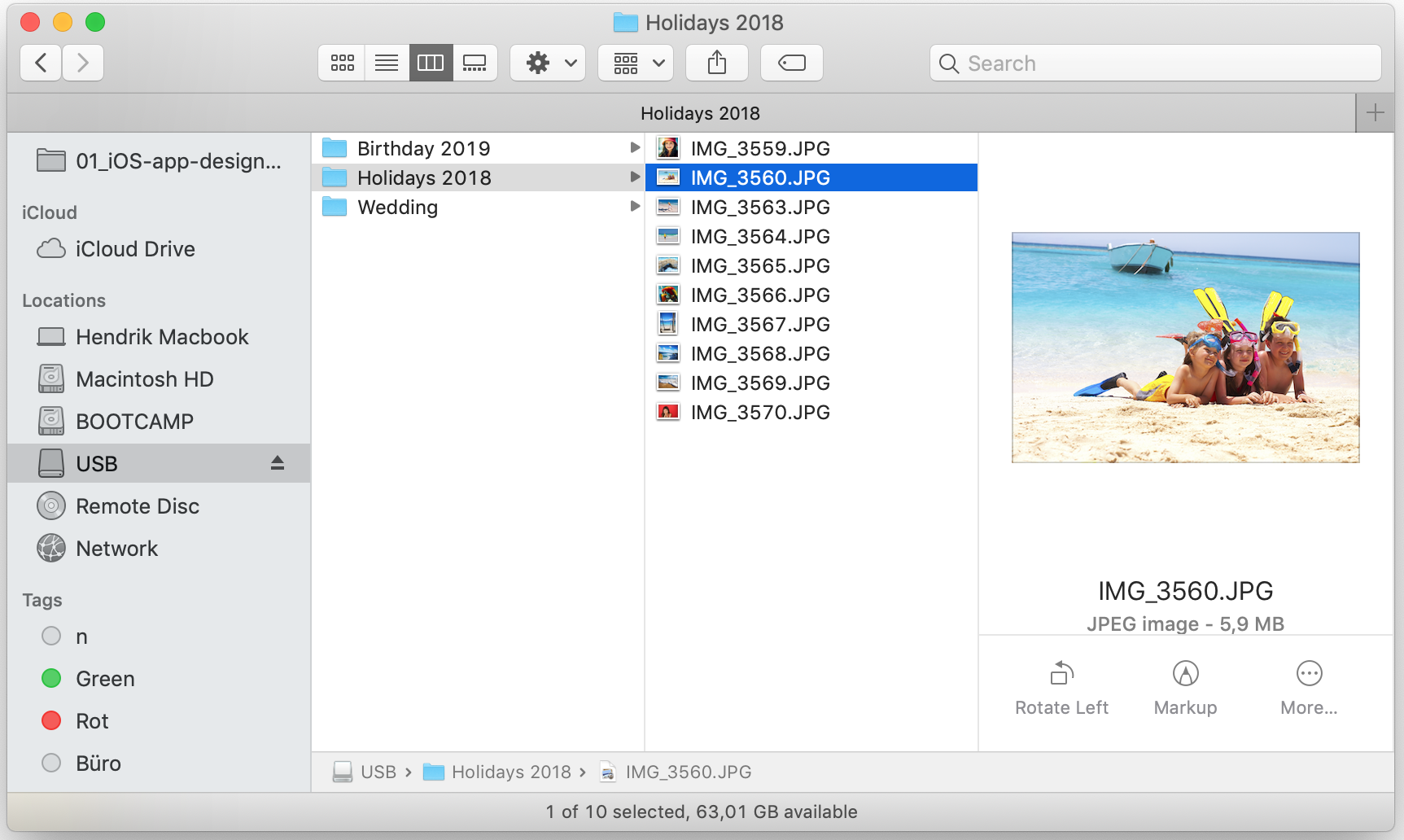
Task: Click USB in the path bar
Action: coord(365,772)
